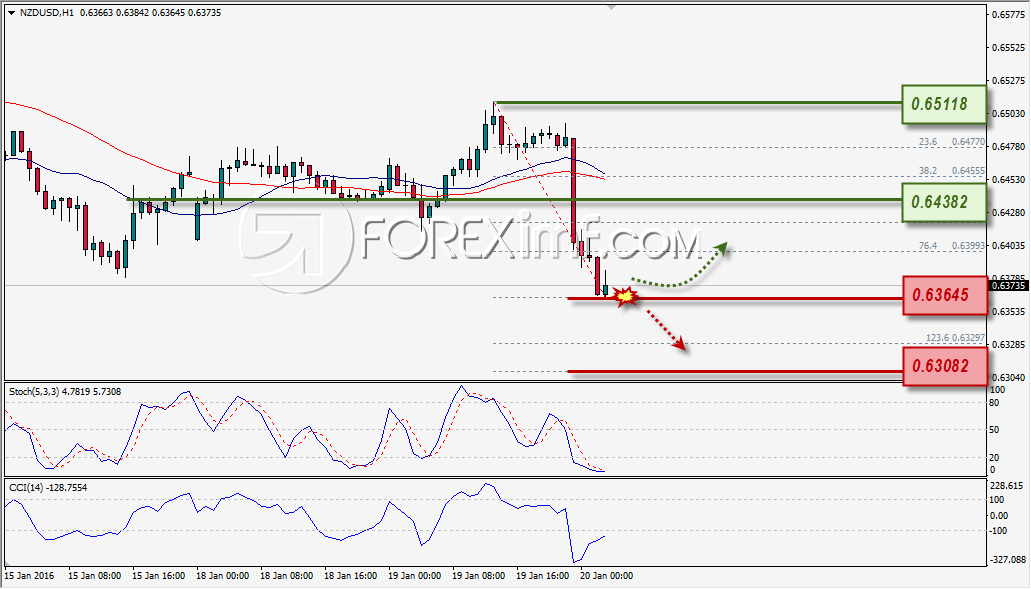Viewport: 1031px width, 589px height.
Task: Pick the 0.64035 price axis label
Action: pos(1008,245)
